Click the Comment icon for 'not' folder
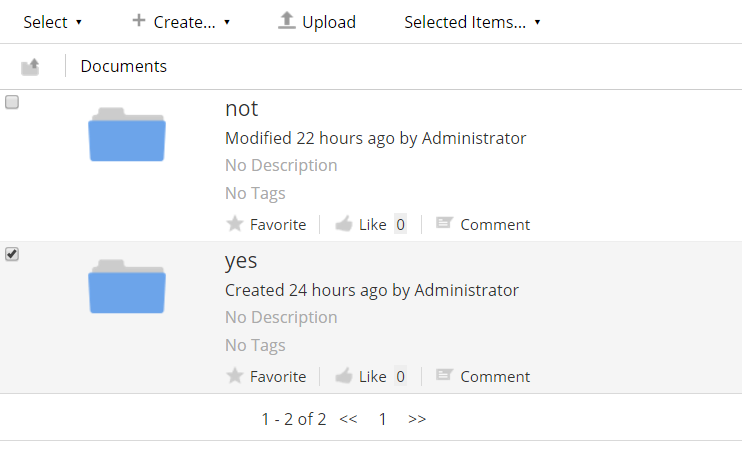742x474 pixels. (x=445, y=224)
